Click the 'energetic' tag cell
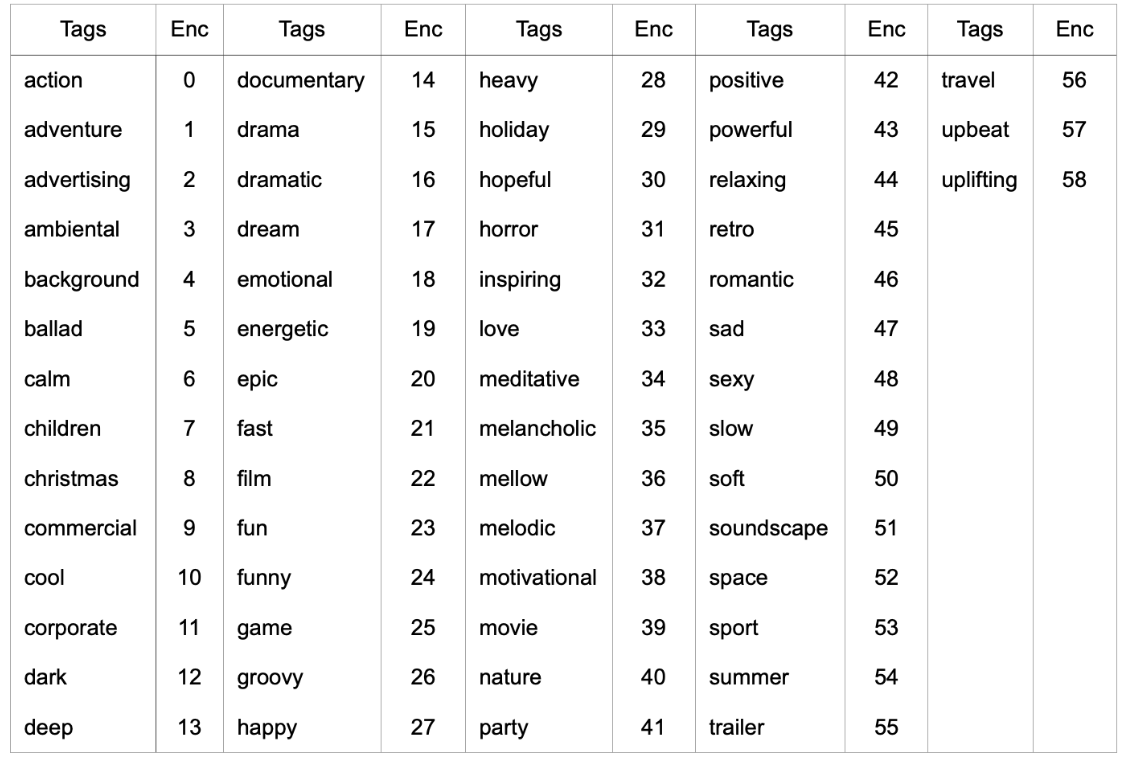The height and width of the screenshot is (762, 1126). 282,329
